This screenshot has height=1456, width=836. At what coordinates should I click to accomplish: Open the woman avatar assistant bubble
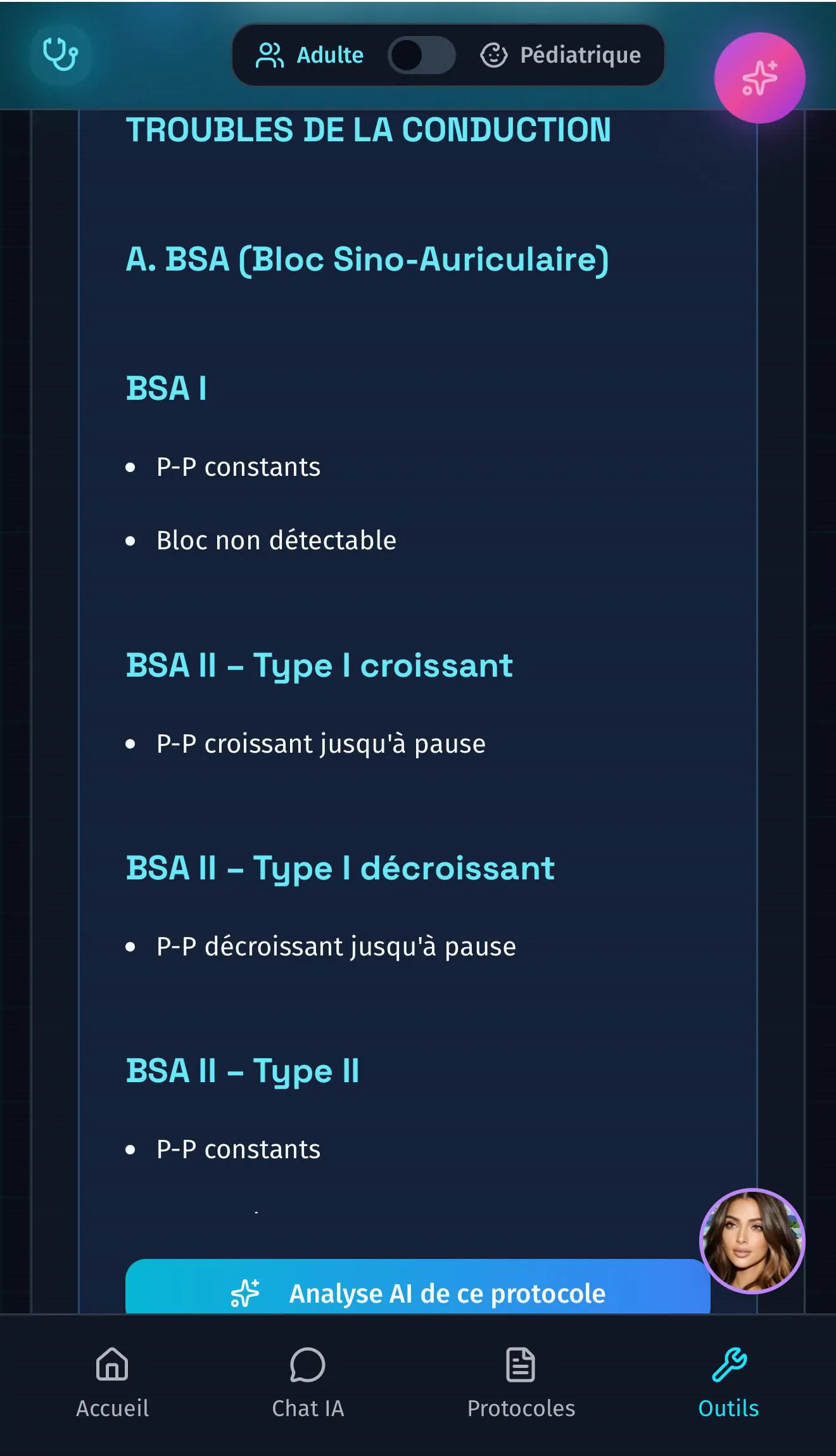point(752,1241)
